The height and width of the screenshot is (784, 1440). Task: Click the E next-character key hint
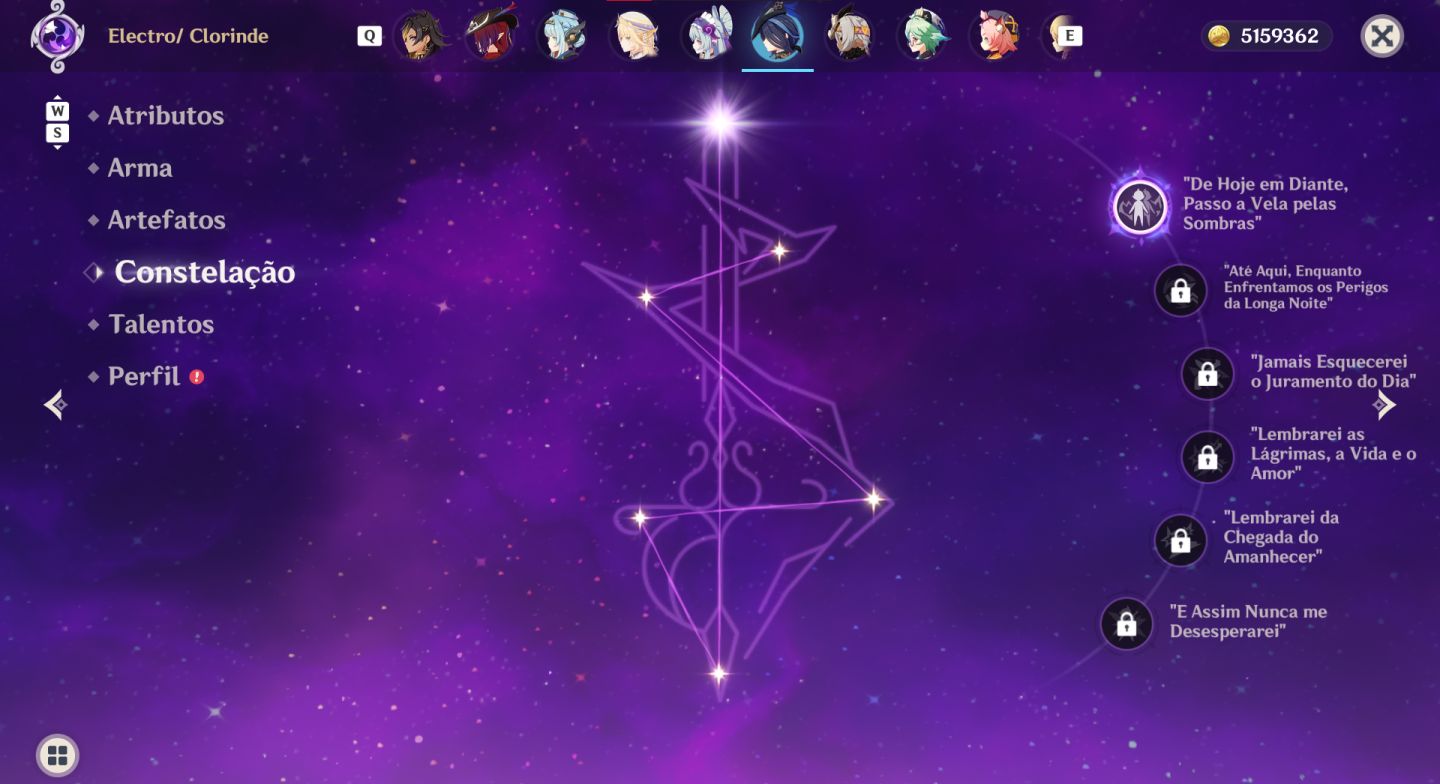click(x=1069, y=36)
